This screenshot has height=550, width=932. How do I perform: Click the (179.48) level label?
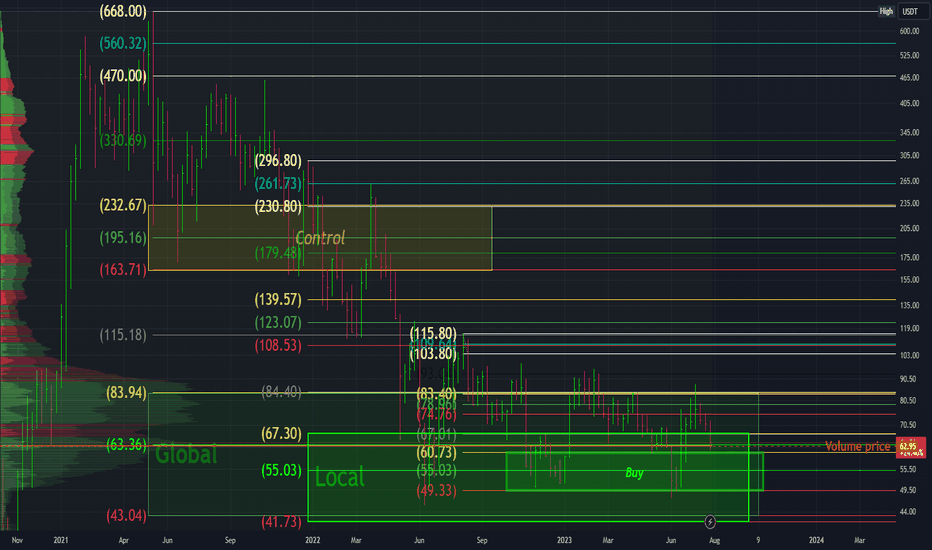(278, 253)
